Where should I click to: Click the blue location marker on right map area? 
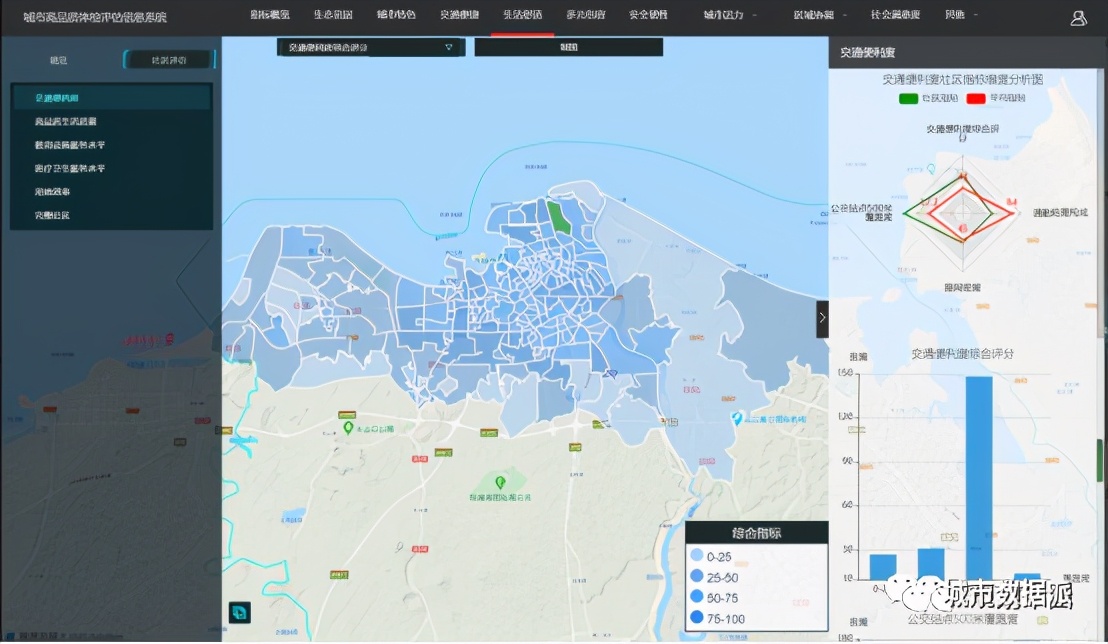coord(736,418)
